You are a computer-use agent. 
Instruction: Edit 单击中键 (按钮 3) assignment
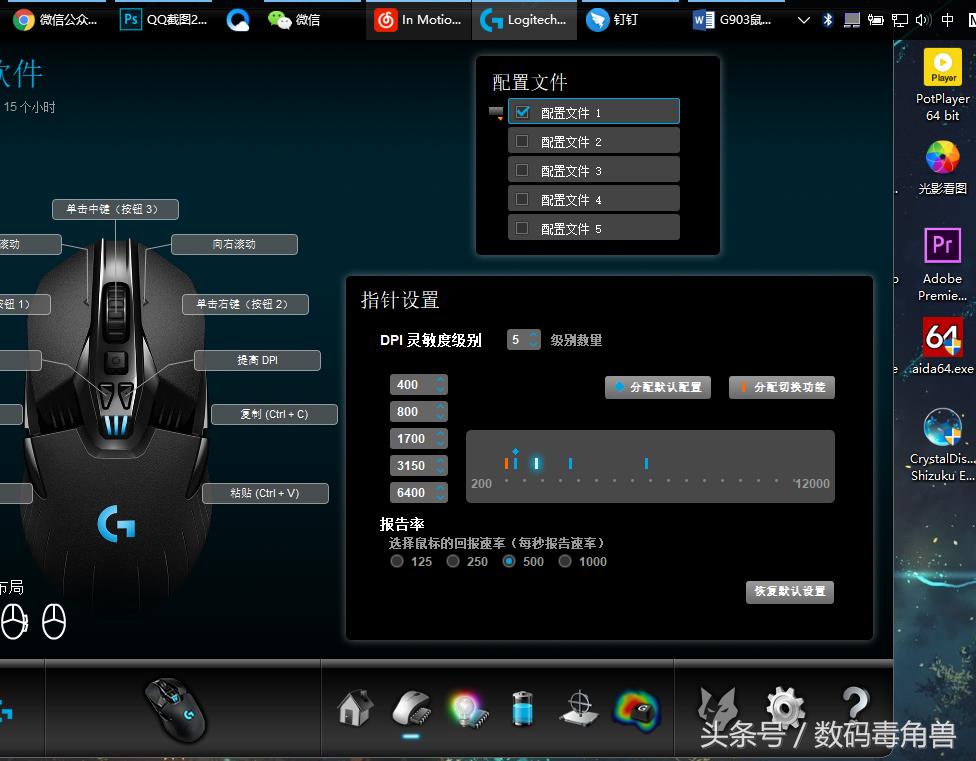click(x=115, y=209)
